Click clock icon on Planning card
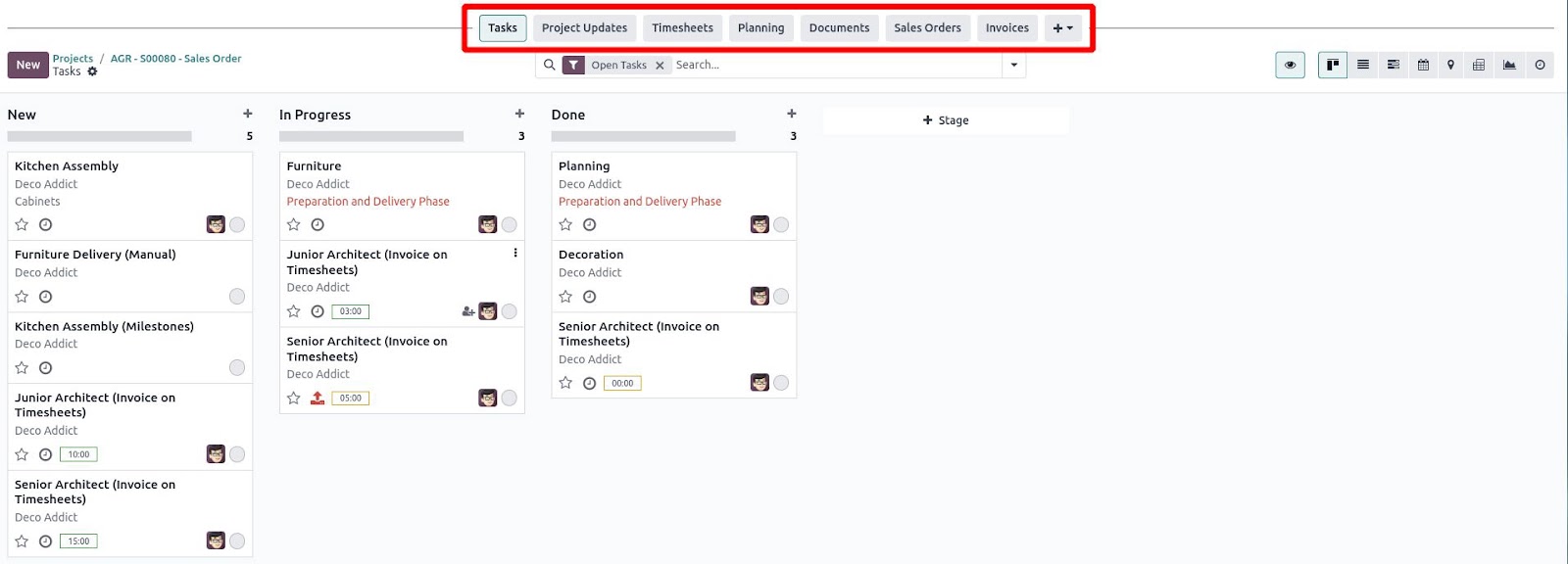Screen dimensions: 1568x564 (589, 225)
